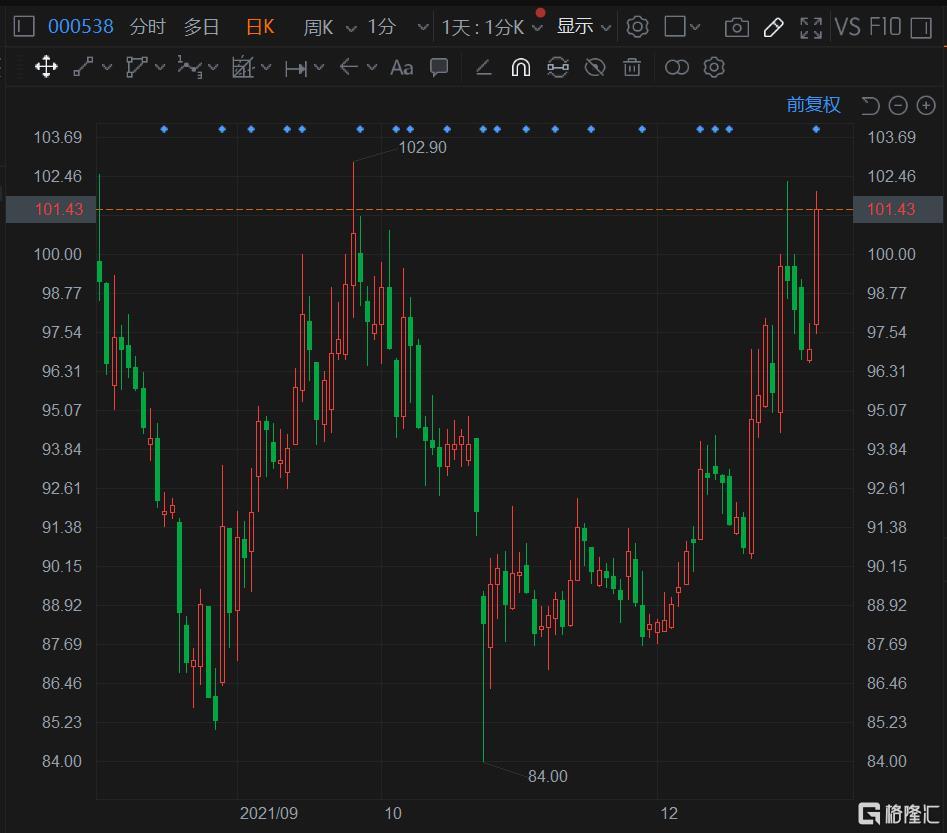Open chart settings gear in top bar
This screenshot has height=833, width=947.
(637, 27)
